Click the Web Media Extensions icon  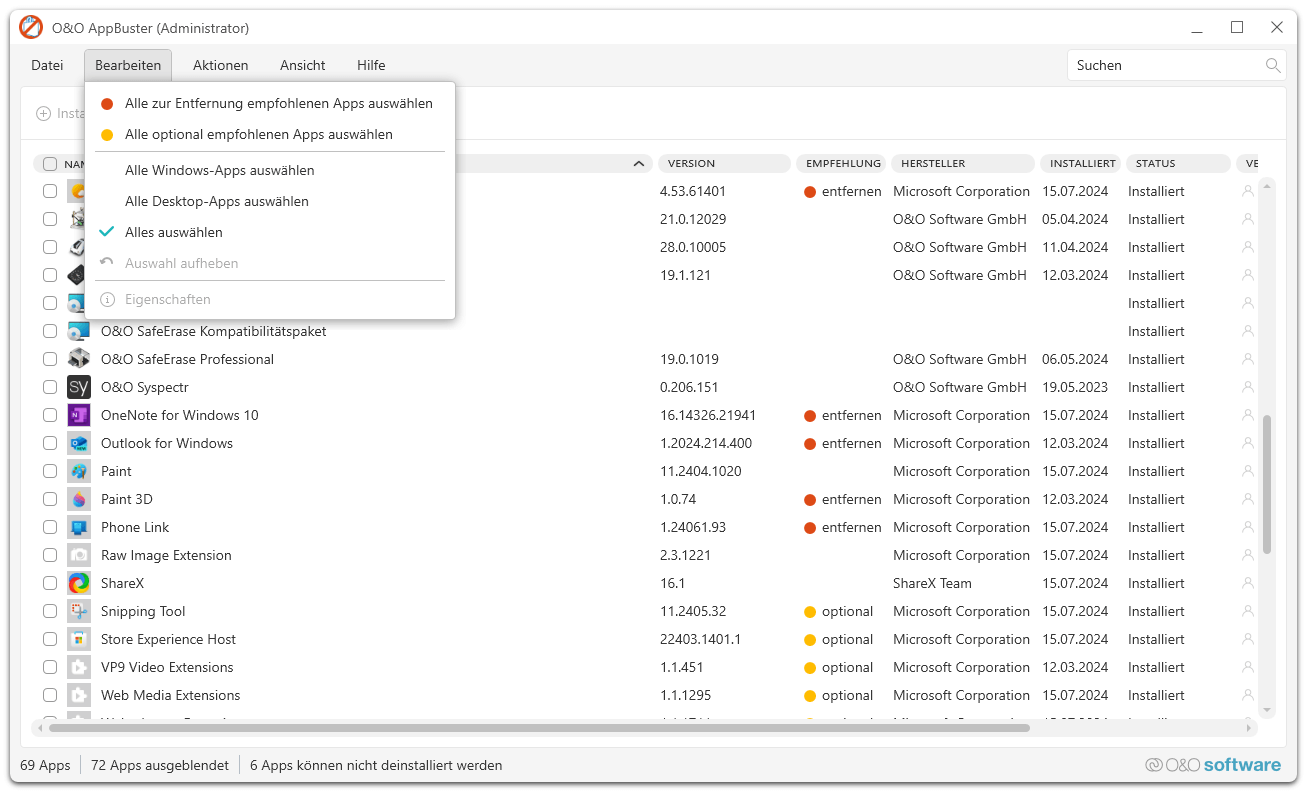click(x=79, y=695)
